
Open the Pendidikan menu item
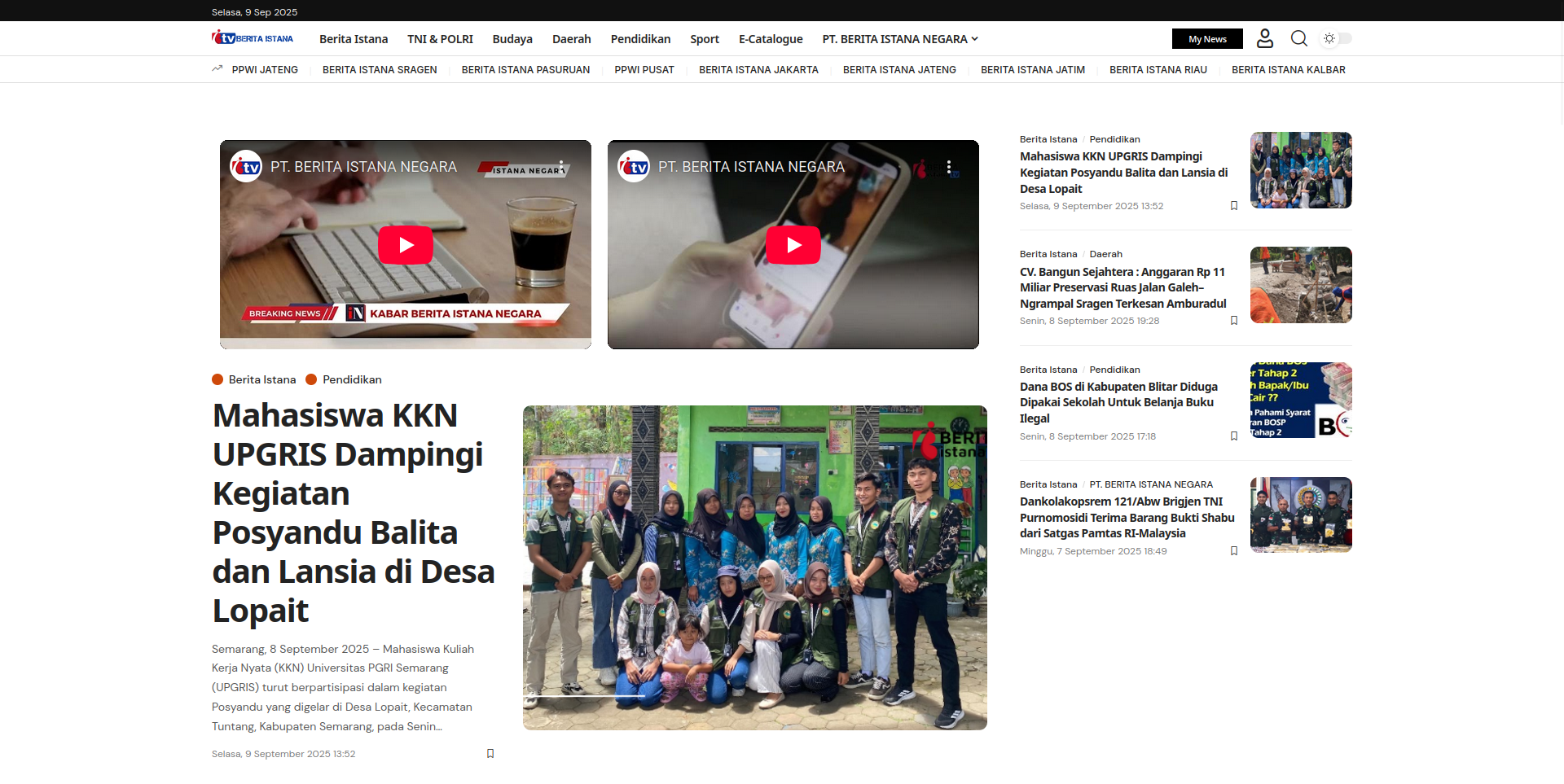click(641, 39)
